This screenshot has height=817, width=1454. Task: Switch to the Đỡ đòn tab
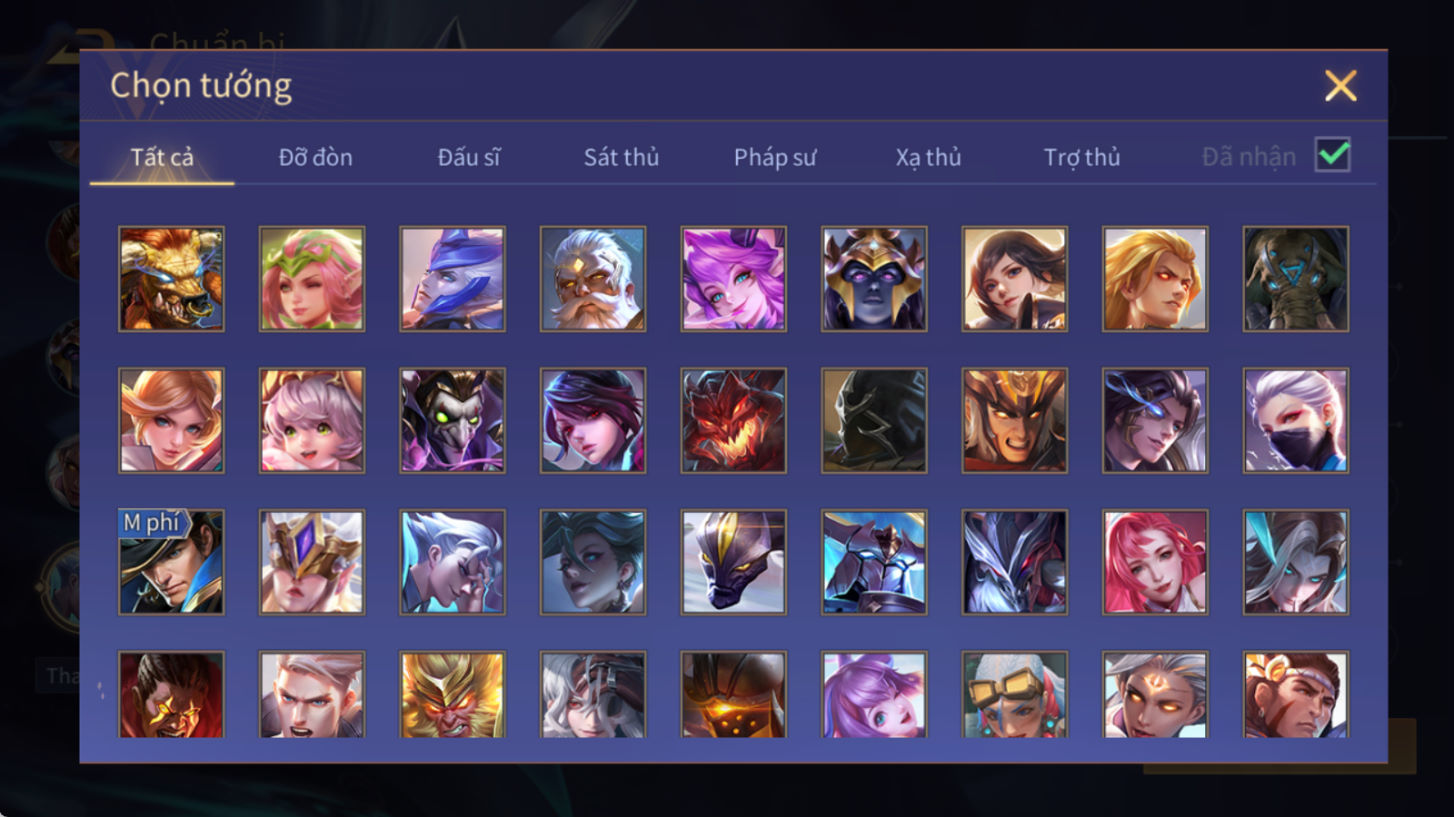point(315,157)
